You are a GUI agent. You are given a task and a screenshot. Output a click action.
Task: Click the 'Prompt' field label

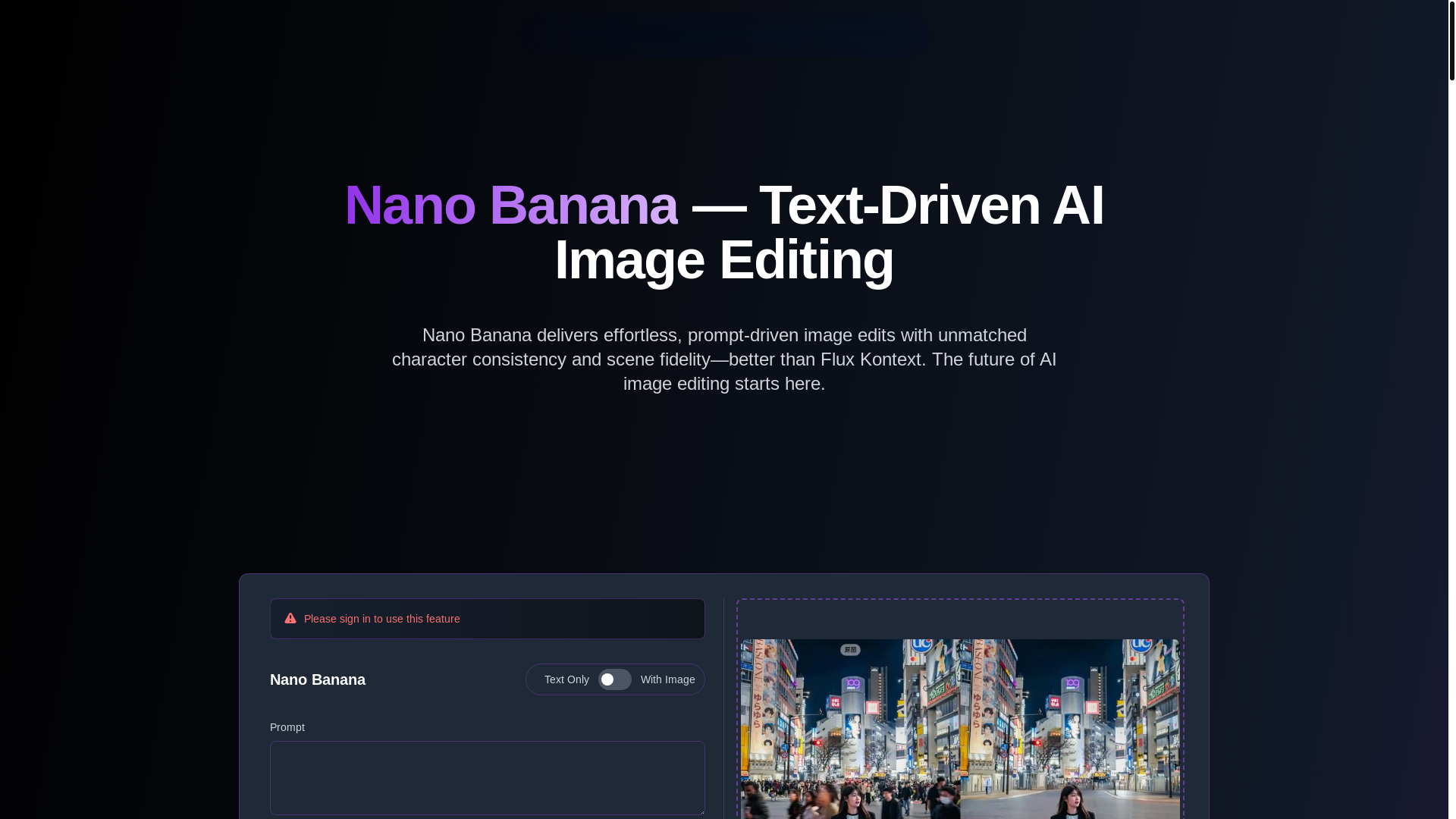pos(287,727)
